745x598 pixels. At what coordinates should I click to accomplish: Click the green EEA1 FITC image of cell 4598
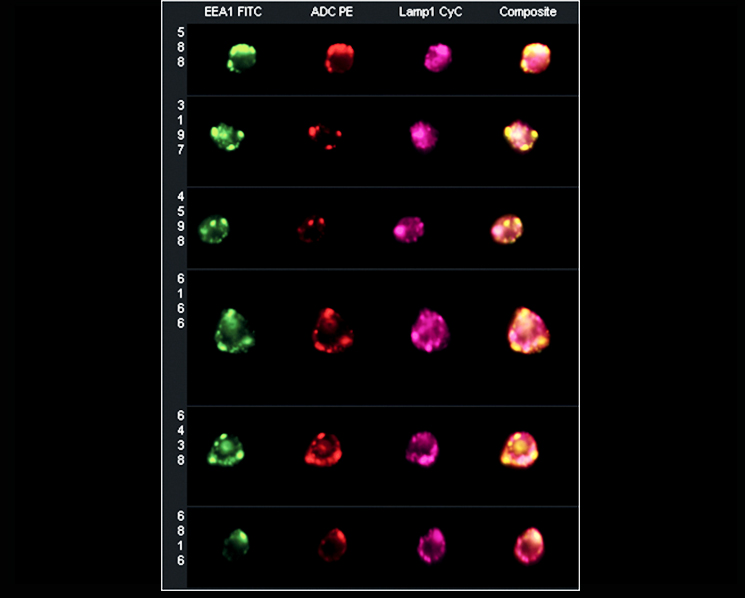pyautogui.click(x=214, y=229)
